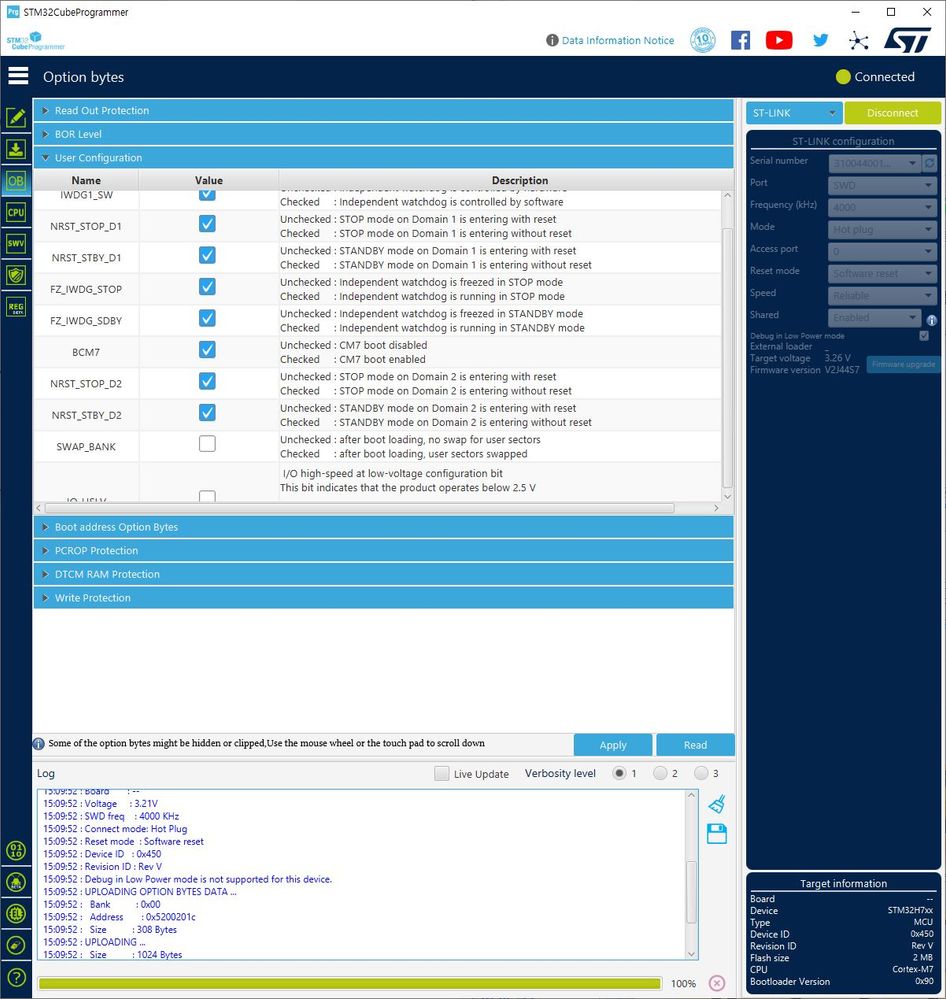Expand the BOR Level section
Image resolution: width=946 pixels, height=999 pixels.
coord(383,134)
